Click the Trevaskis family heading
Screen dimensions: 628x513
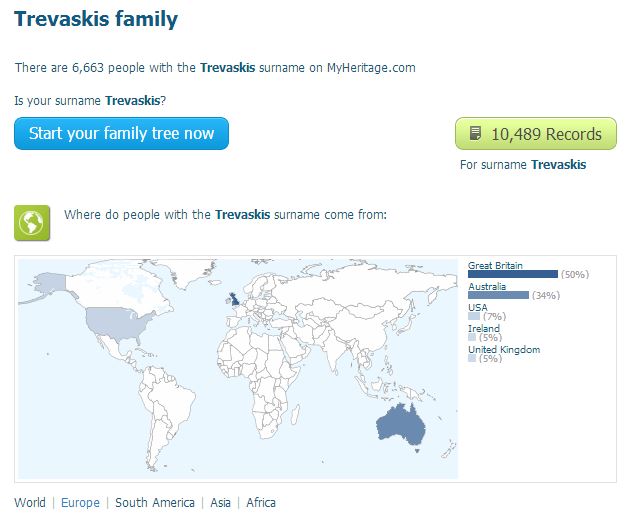(x=96, y=19)
